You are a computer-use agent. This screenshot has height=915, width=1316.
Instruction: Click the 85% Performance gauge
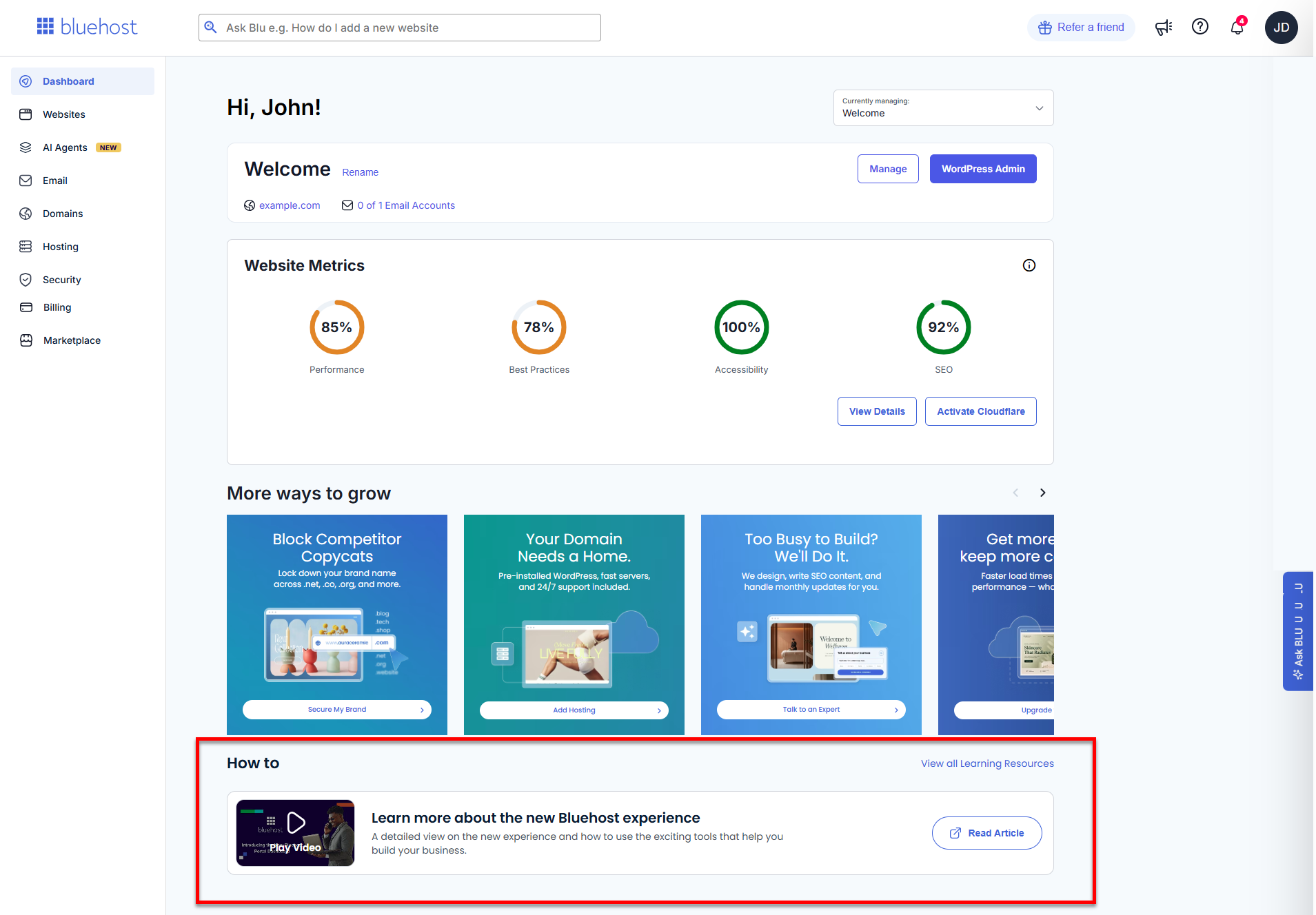tap(336, 327)
